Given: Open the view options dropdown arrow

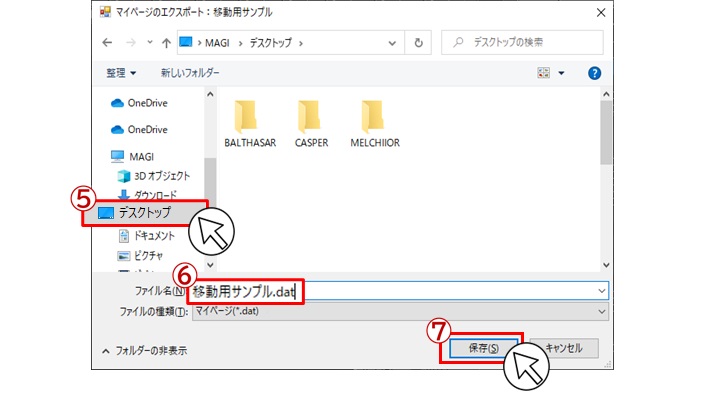Looking at the screenshot, I should tap(562, 73).
